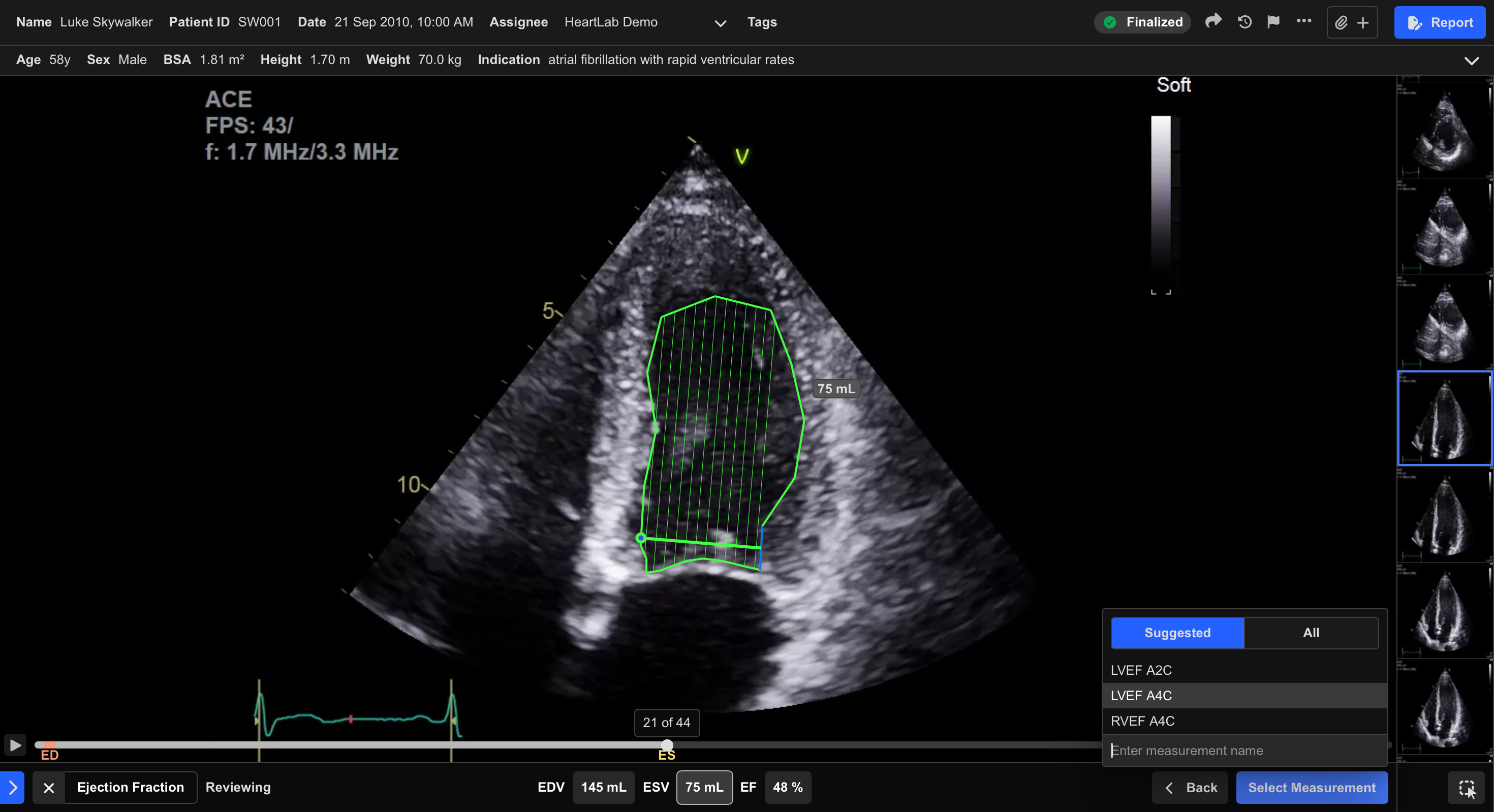1494x812 pixels.
Task: Open the Report button
Action: click(x=1440, y=23)
